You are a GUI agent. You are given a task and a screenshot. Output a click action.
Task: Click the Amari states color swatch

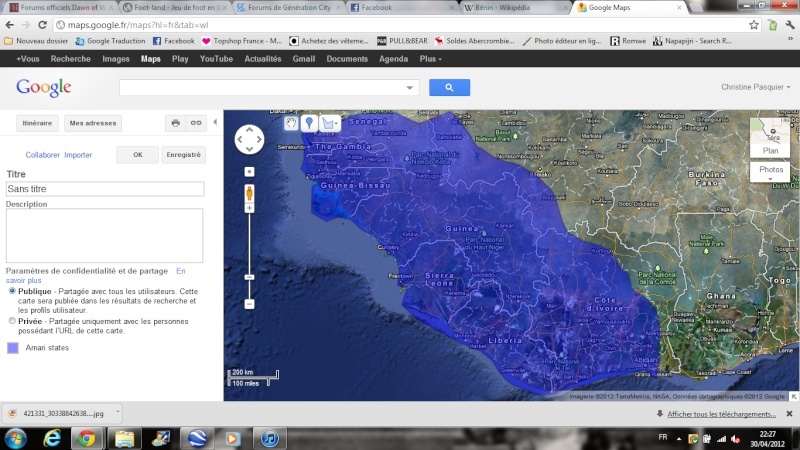click(x=13, y=347)
